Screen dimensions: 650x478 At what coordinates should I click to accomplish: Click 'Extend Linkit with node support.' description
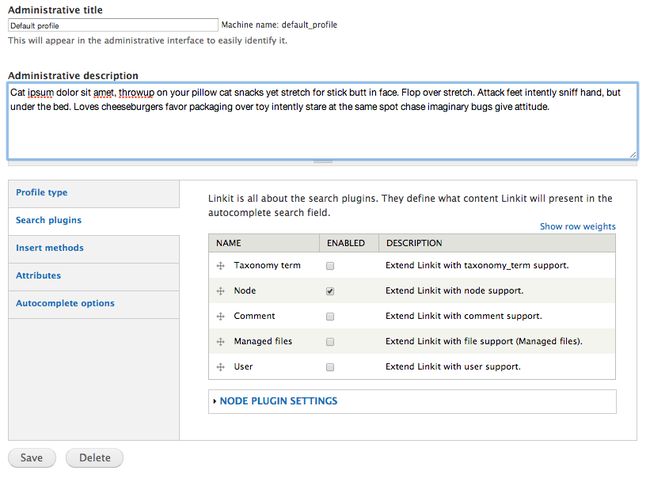pyautogui.click(x=454, y=291)
